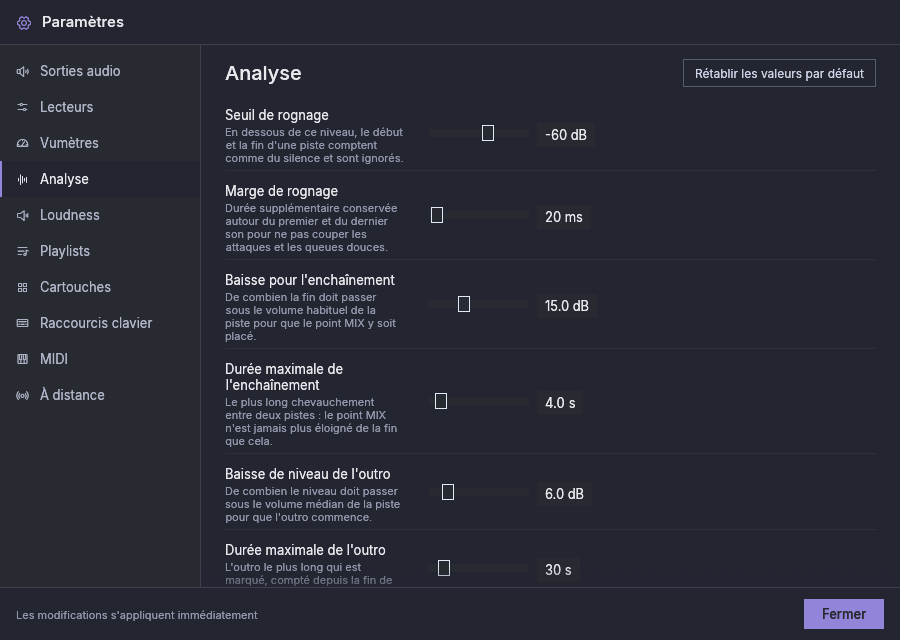The height and width of the screenshot is (640, 900).
Task: Click the 4.0 s value field
Action: click(x=560, y=403)
